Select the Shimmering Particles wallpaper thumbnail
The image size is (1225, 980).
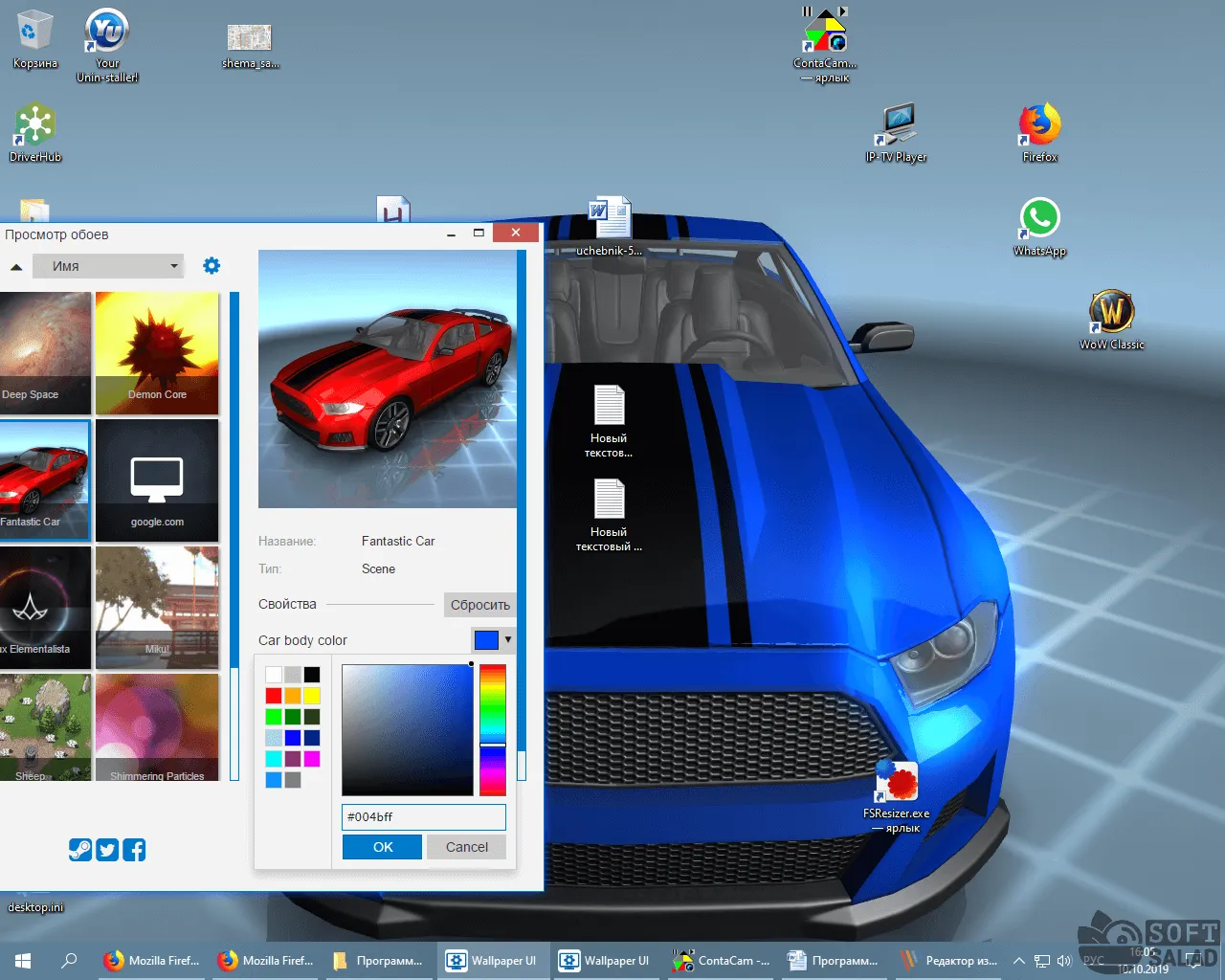point(157,727)
